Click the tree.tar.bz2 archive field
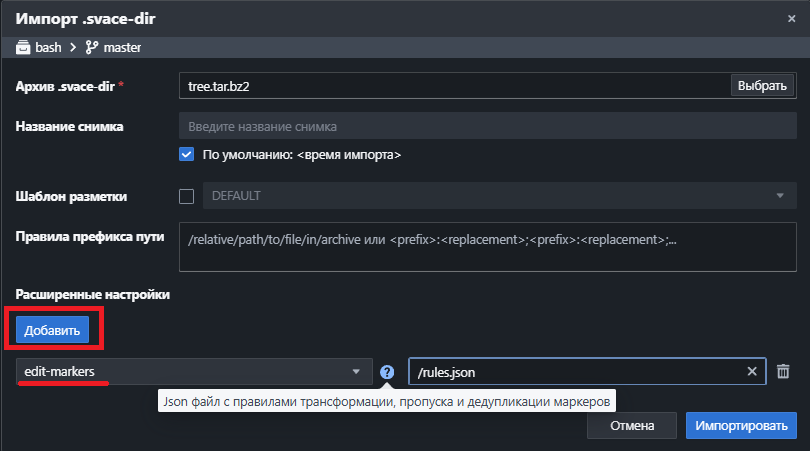 click(x=455, y=85)
